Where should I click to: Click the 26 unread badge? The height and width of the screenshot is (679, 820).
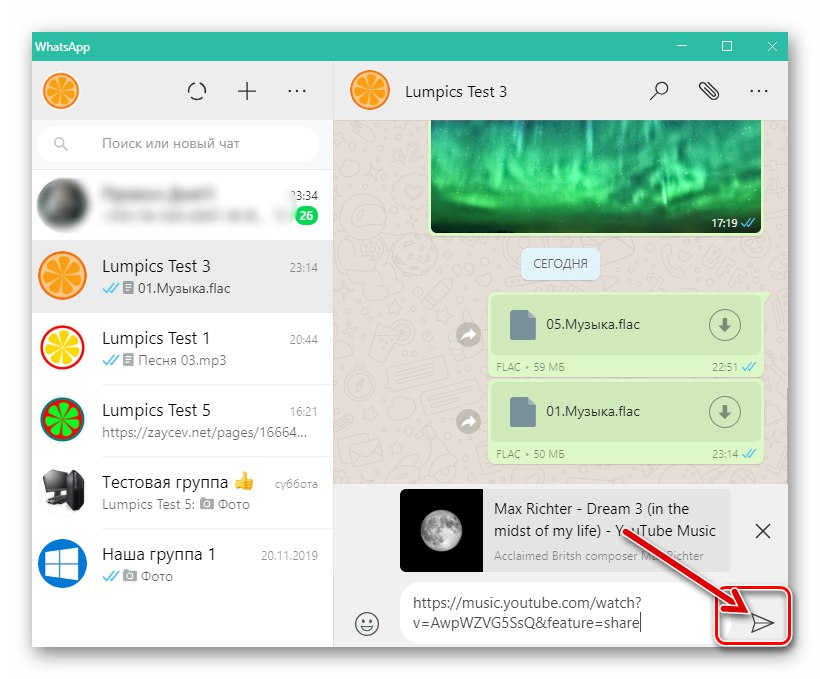pos(306,215)
